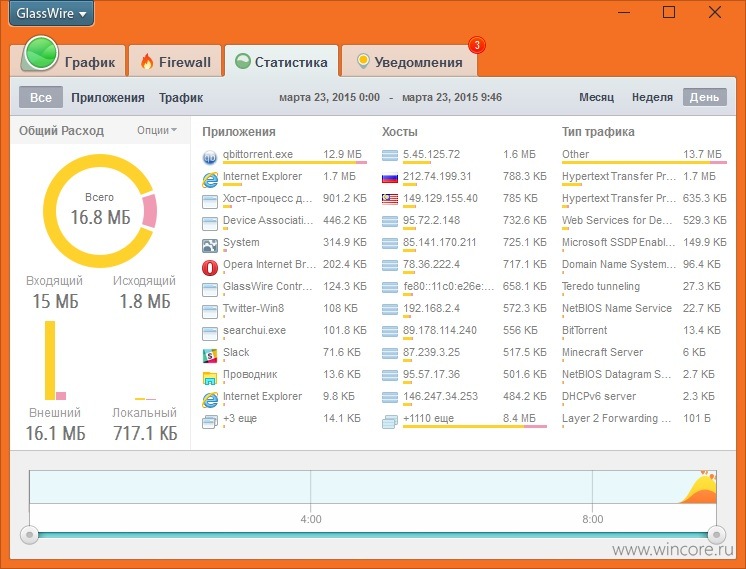The image size is (746, 569).
Task: Select the Minecraft Server traffic type
Action: pos(644,353)
